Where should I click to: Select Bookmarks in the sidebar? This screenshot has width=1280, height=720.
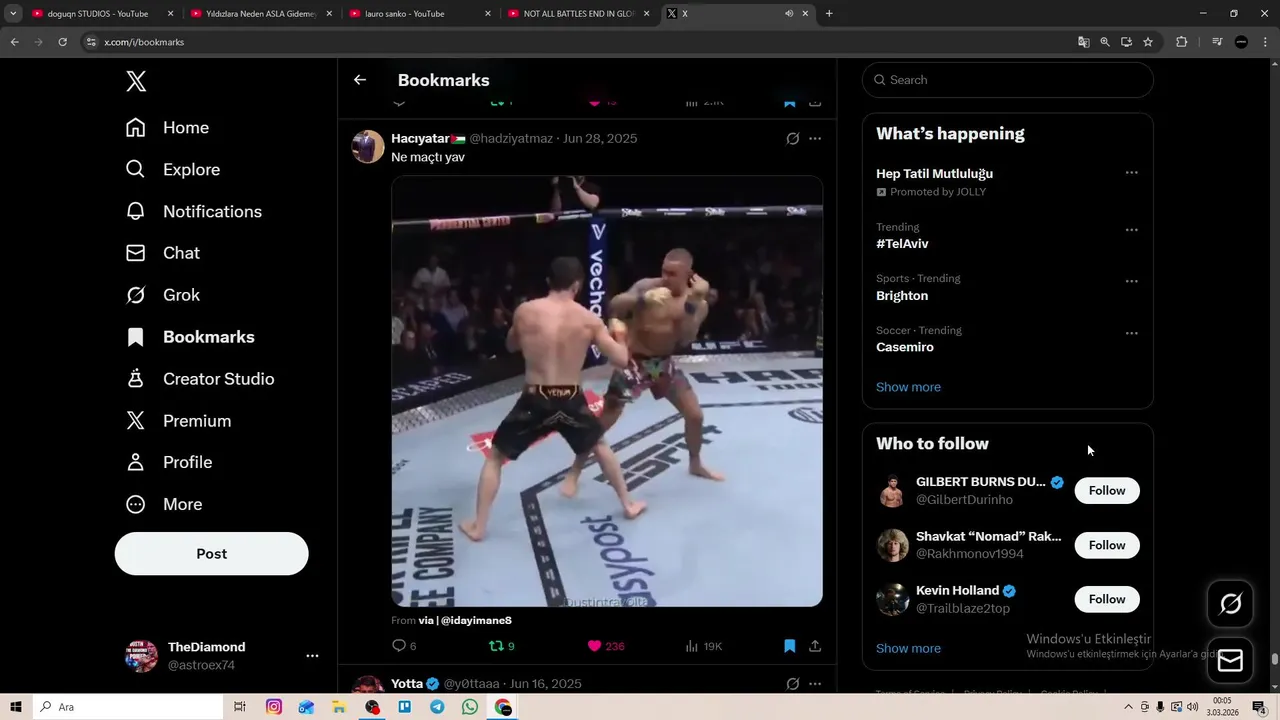(190, 337)
